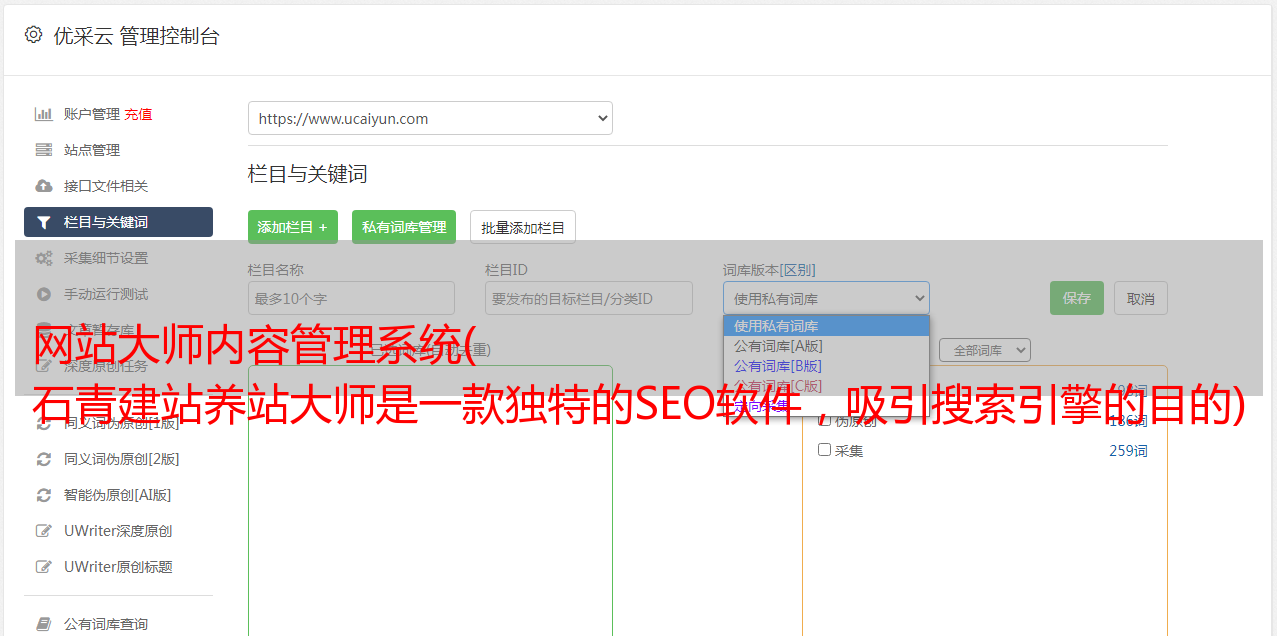The height and width of the screenshot is (636, 1277).
Task: Click the 私有词库管理 button
Action: pos(404,227)
